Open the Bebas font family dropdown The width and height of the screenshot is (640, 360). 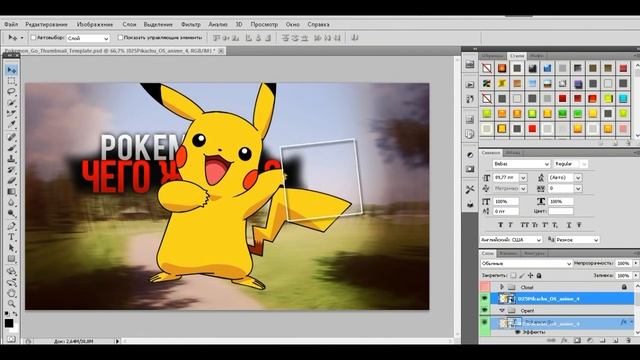[x=521, y=164]
